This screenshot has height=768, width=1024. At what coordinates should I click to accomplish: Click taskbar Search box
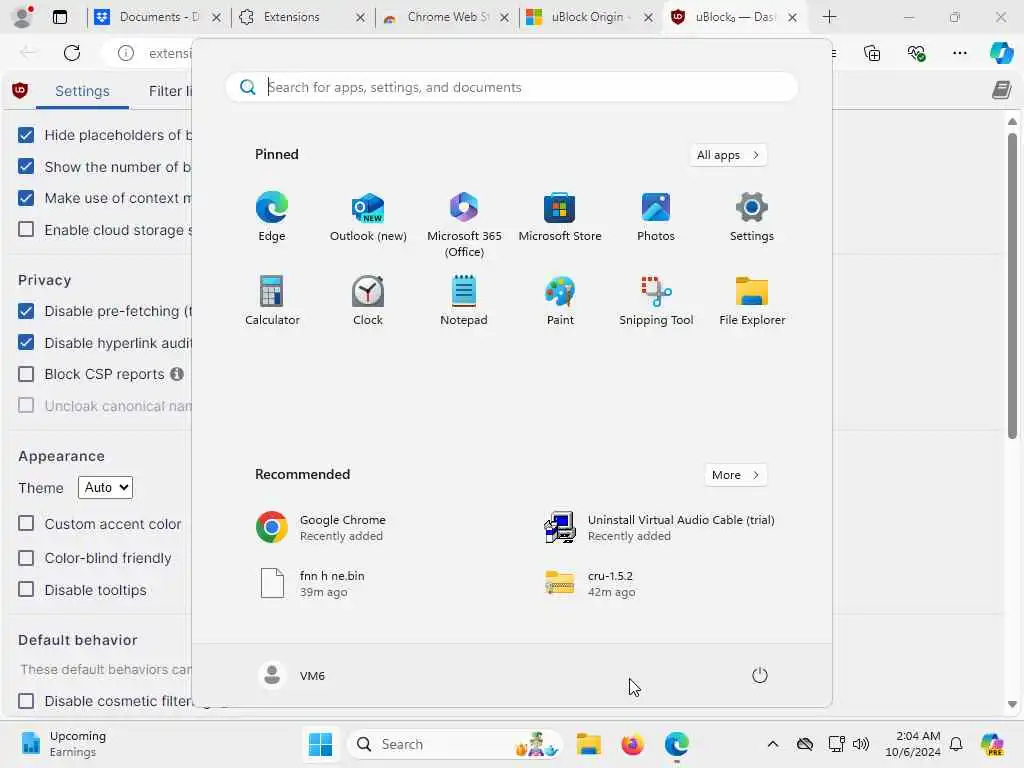pyautogui.click(x=455, y=744)
